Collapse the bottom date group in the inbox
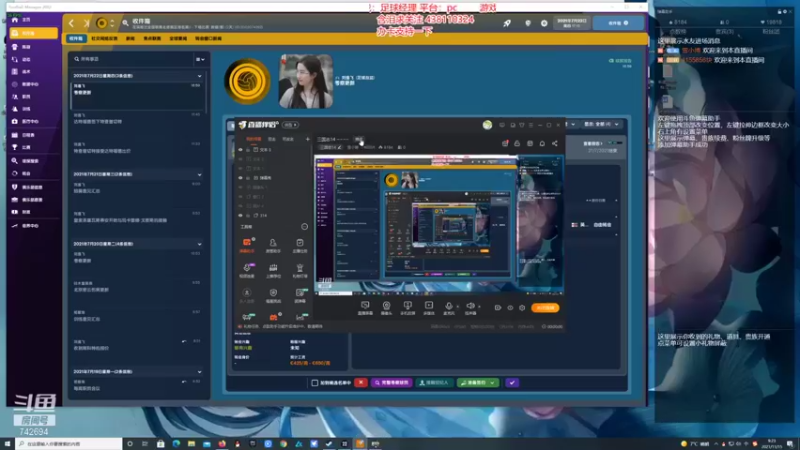 tap(199, 372)
